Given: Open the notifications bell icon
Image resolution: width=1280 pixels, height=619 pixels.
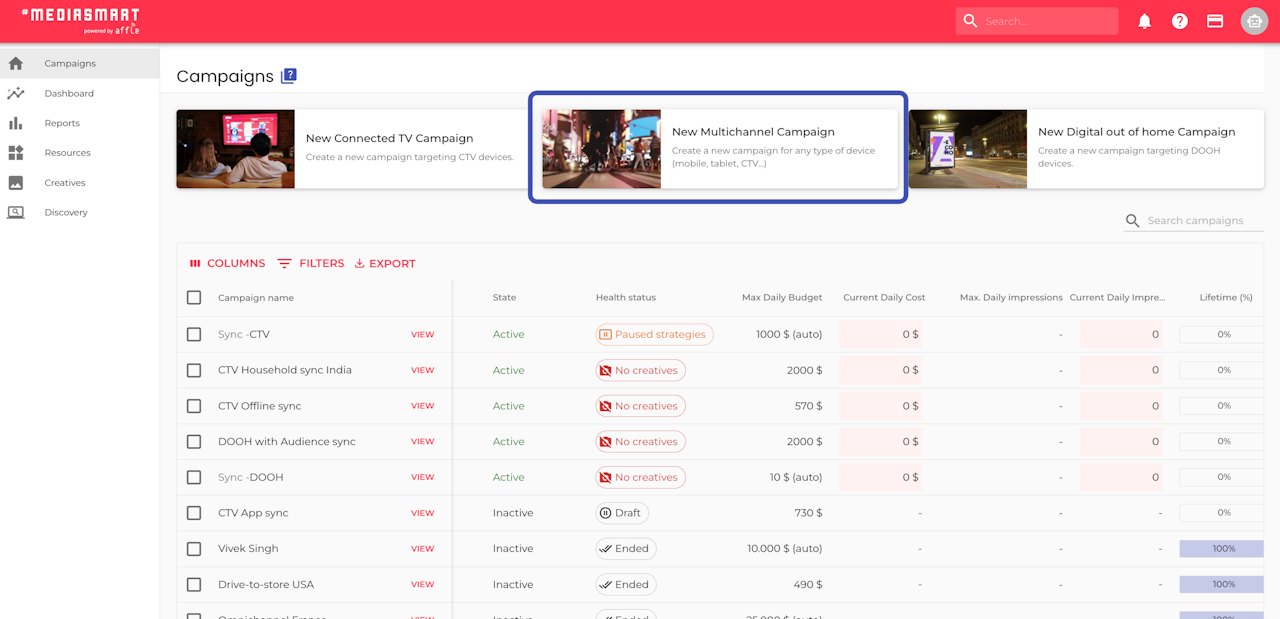Looking at the screenshot, I should tap(1145, 21).
